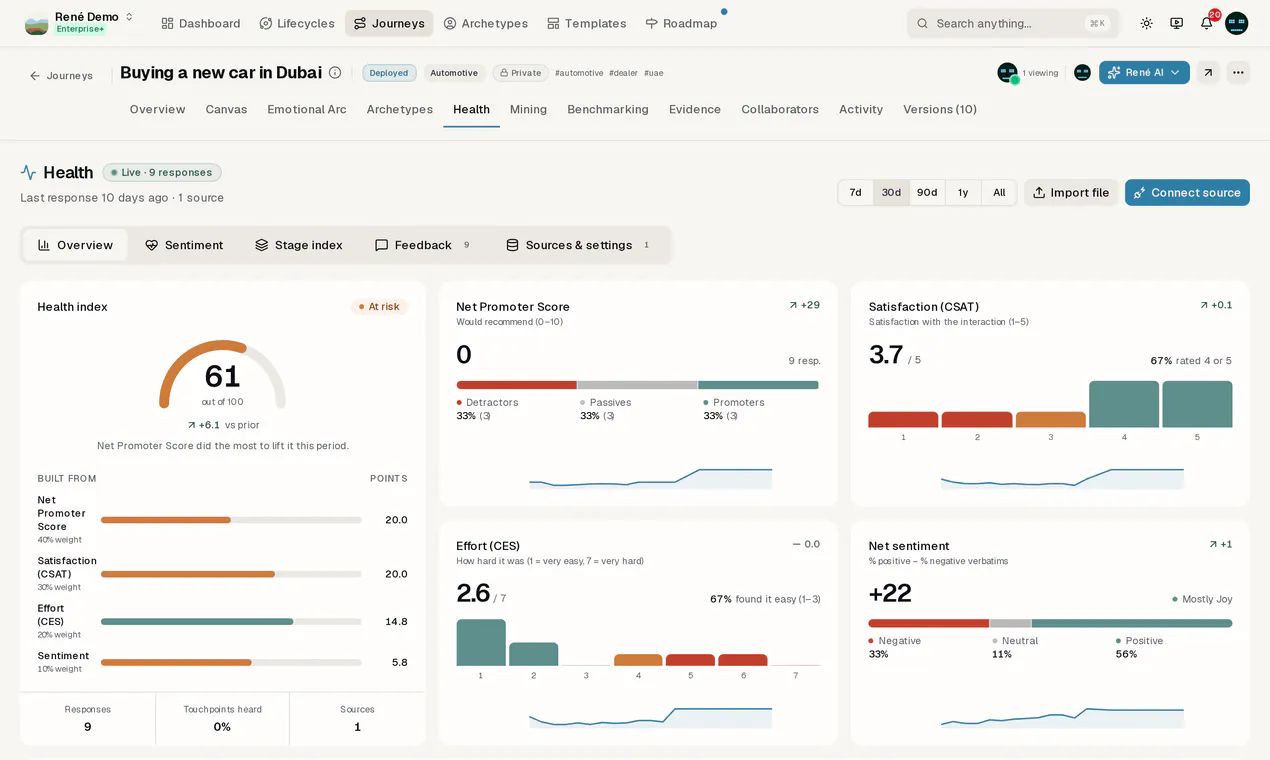Click the info icon beside journey title
The image size is (1270, 760).
pyautogui.click(x=335, y=73)
